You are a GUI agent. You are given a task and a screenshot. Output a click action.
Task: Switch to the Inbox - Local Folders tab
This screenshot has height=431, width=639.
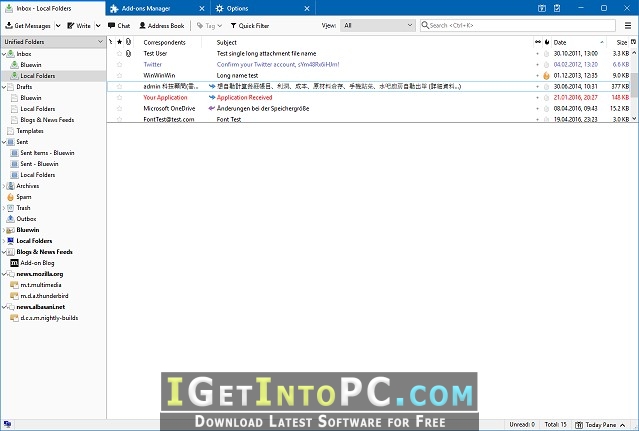(53, 8)
